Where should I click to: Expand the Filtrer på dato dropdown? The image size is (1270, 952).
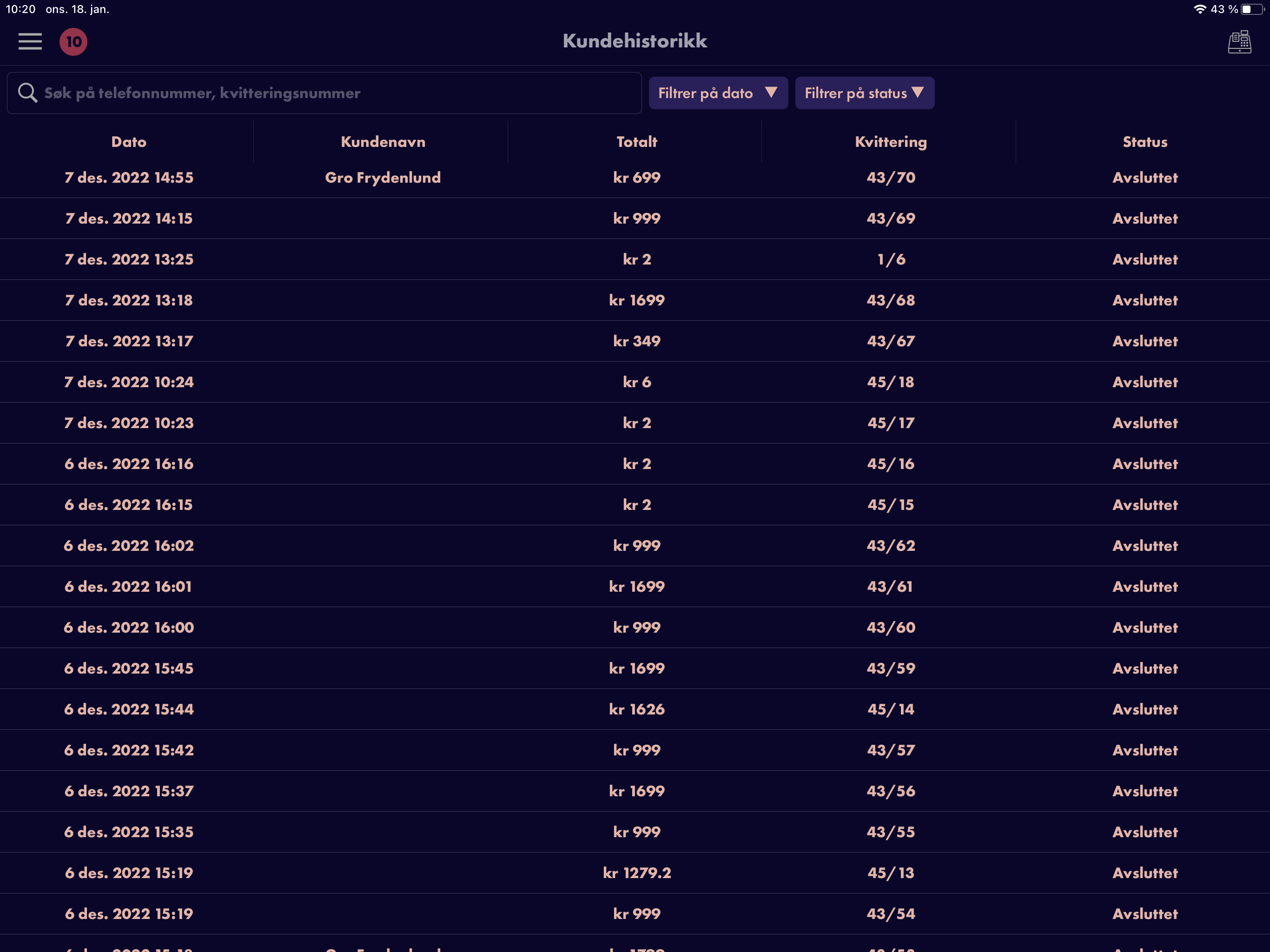point(718,93)
